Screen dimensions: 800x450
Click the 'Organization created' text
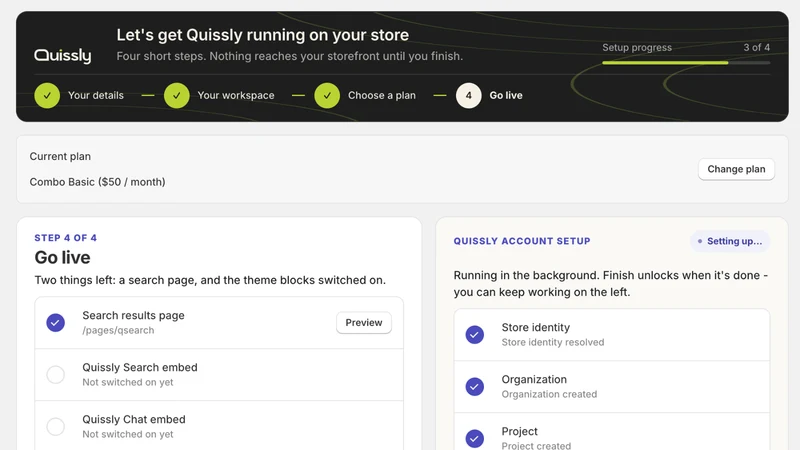(549, 394)
